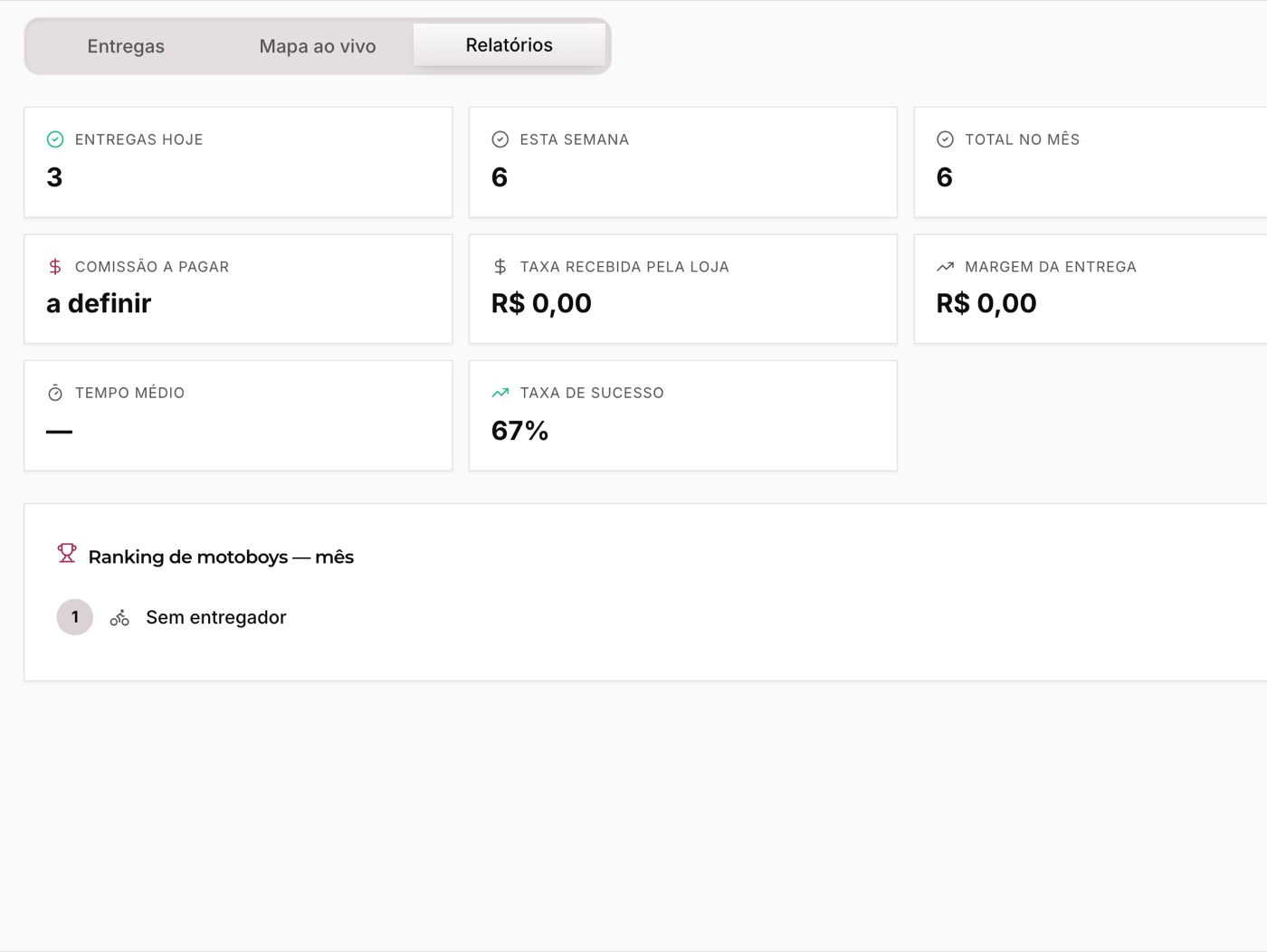Select the Relatórios tab

click(x=510, y=45)
